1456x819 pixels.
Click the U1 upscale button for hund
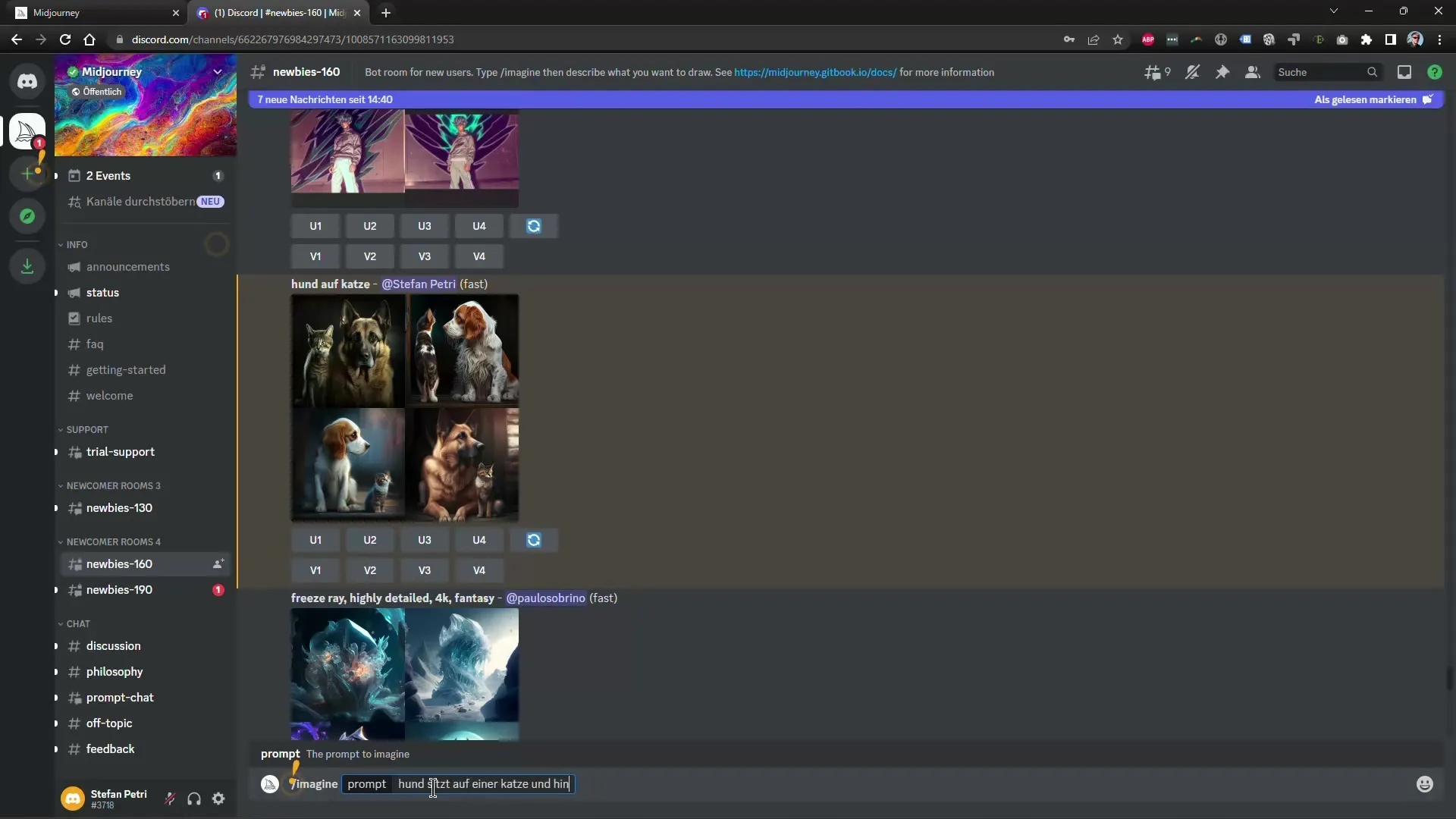coord(316,540)
